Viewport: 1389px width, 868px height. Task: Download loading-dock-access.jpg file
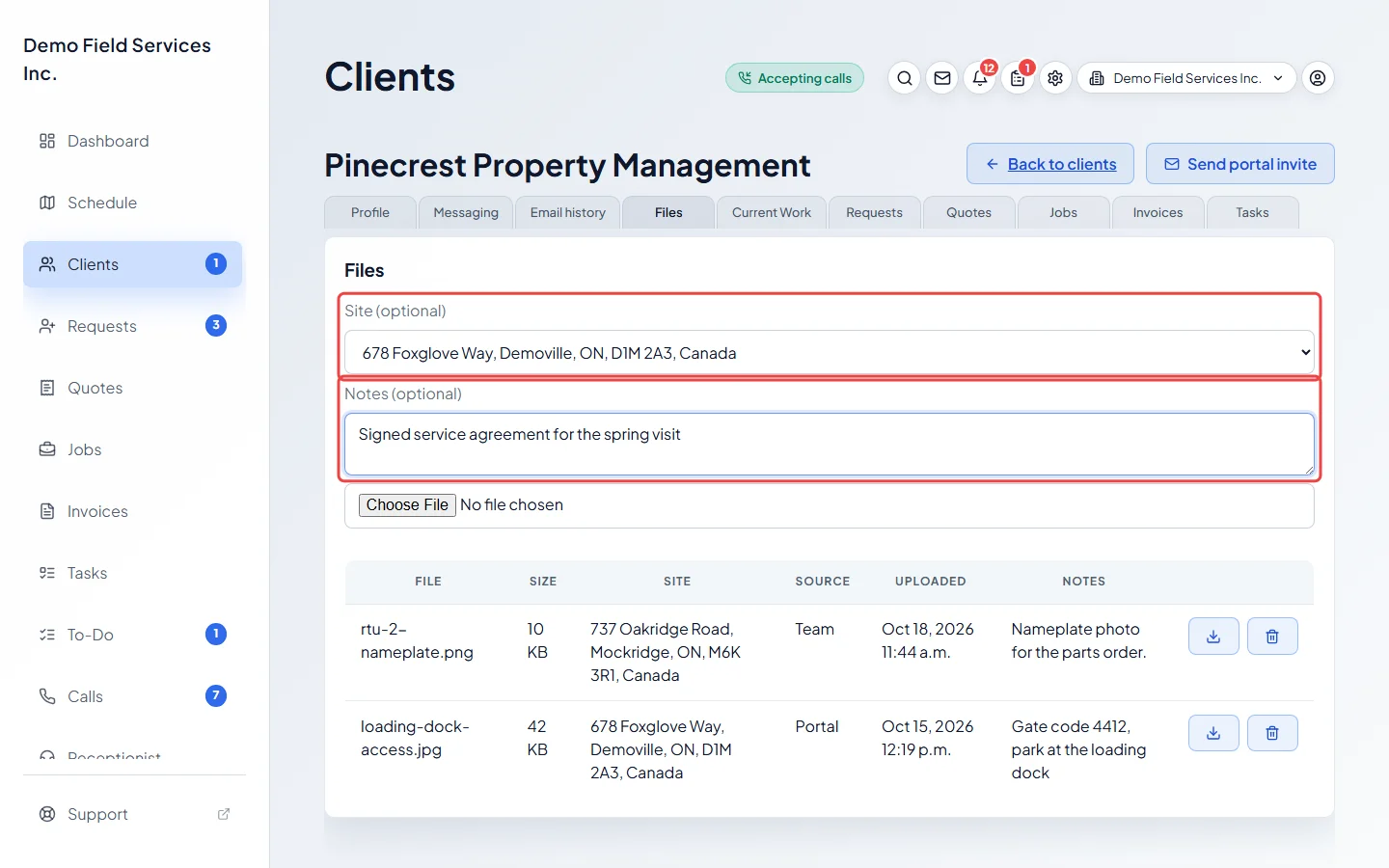(1213, 734)
